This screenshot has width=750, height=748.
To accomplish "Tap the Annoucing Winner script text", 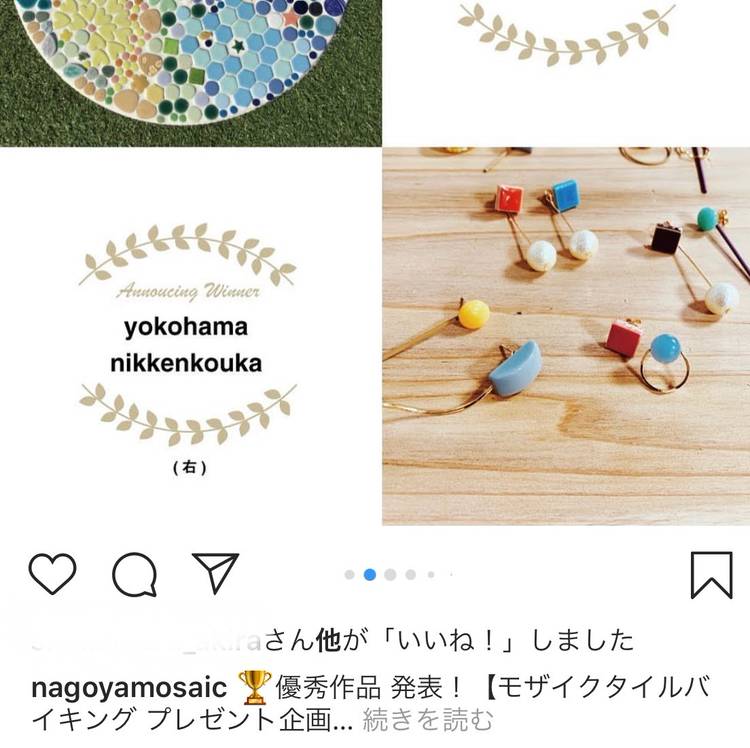I will pos(188,291).
